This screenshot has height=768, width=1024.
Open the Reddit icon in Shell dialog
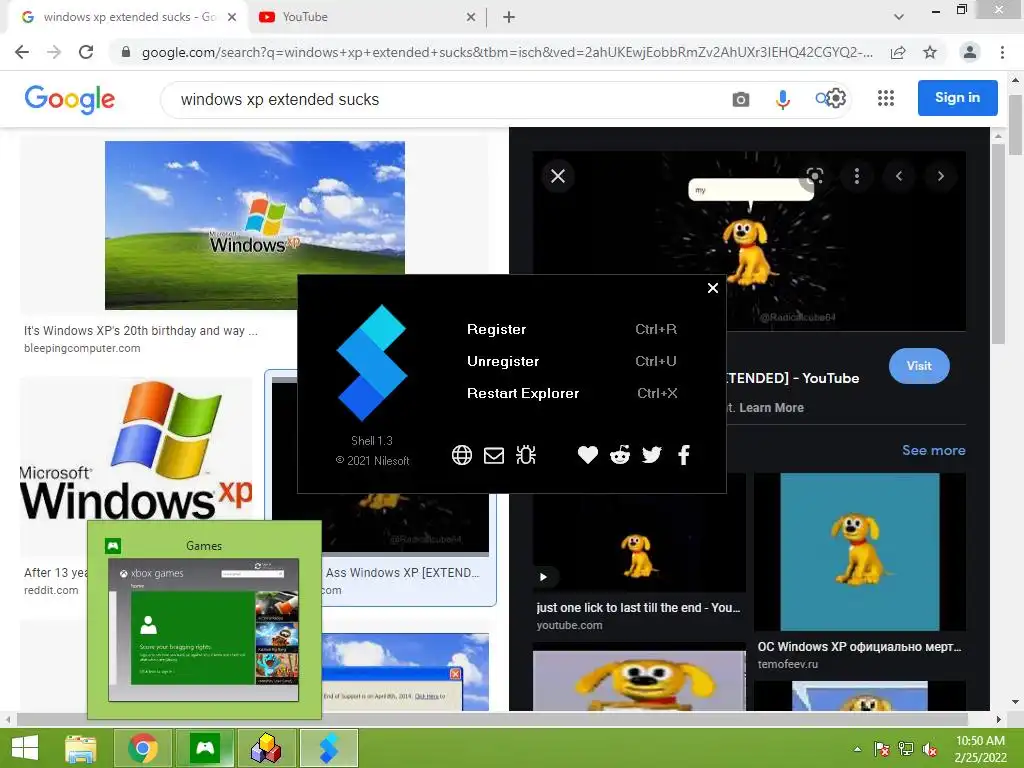point(620,455)
